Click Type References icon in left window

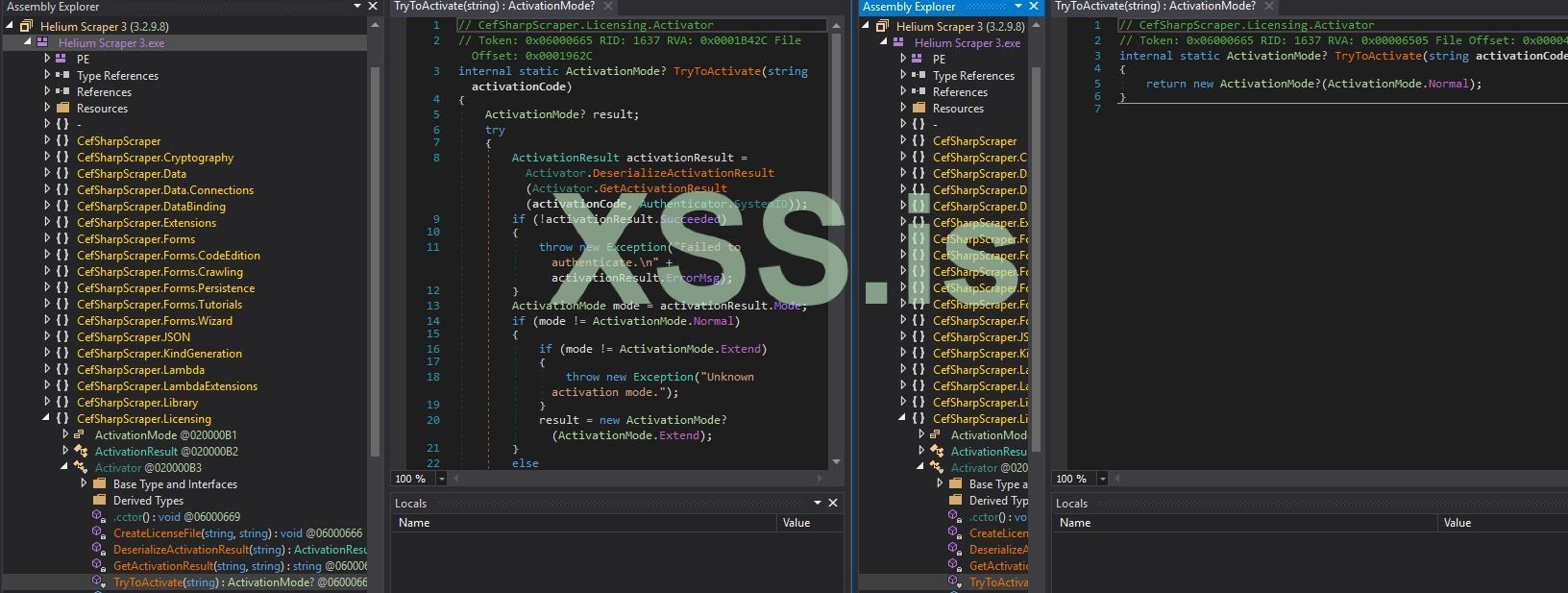point(61,76)
